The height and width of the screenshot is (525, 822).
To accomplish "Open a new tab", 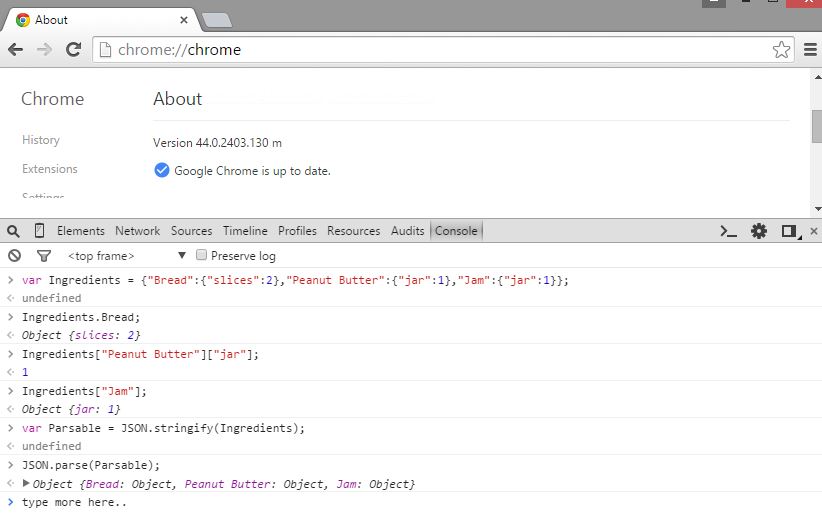I will [217, 20].
